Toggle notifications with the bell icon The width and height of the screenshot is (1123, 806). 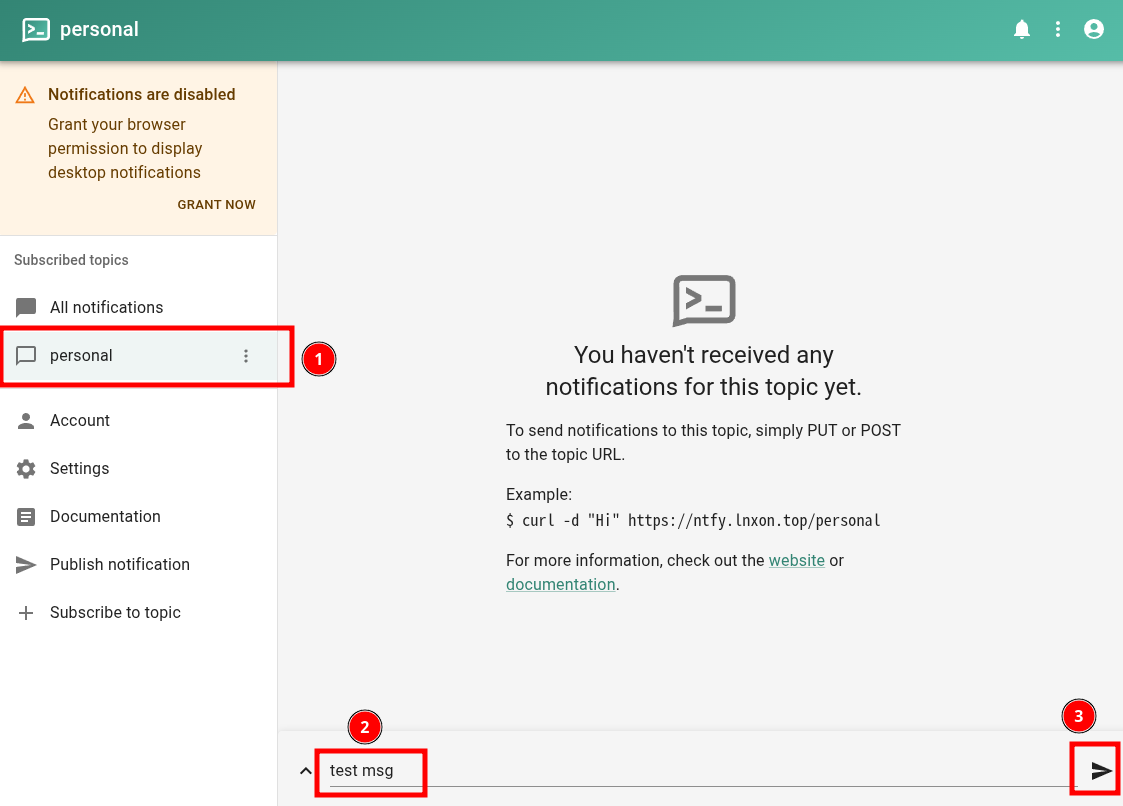tap(1021, 30)
